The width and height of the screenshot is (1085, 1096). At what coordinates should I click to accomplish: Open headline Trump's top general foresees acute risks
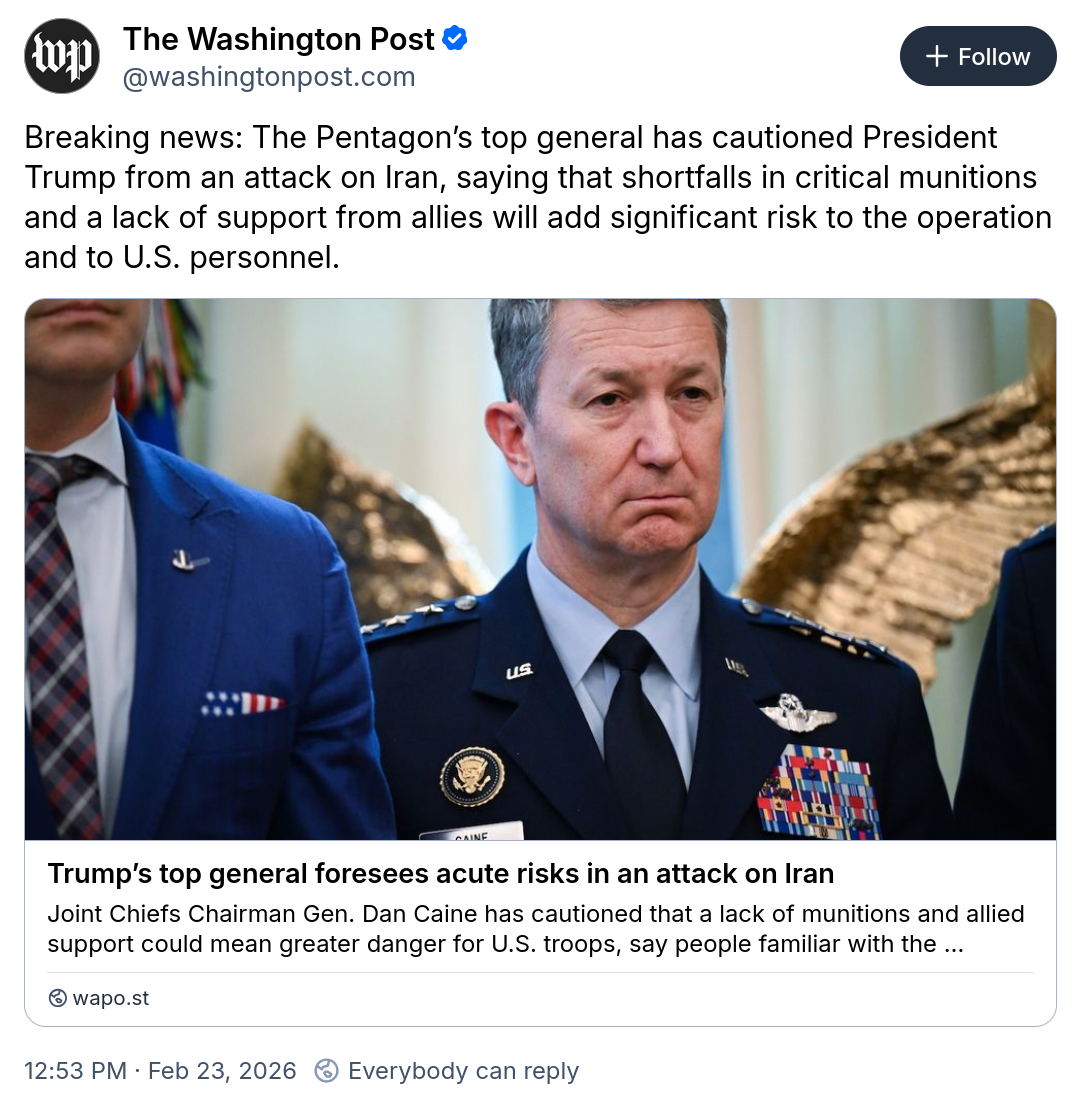[440, 873]
